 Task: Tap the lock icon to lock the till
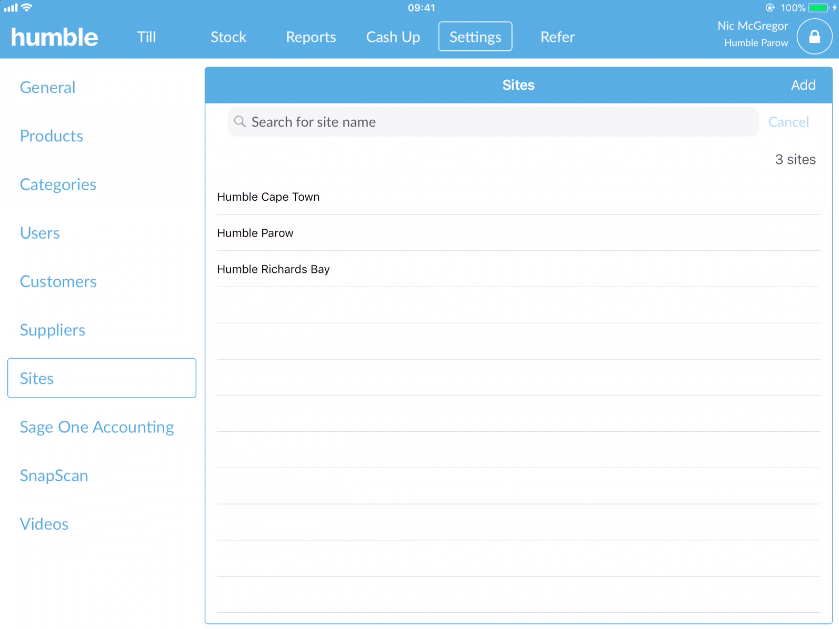(x=814, y=37)
